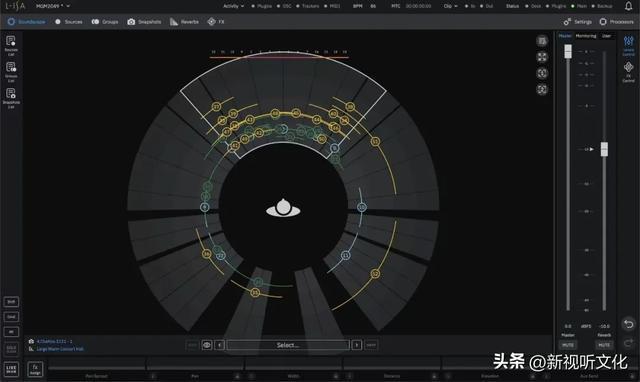The width and height of the screenshot is (640, 382).
Task: Open the Snapshots List panel
Action: click(x=11, y=98)
